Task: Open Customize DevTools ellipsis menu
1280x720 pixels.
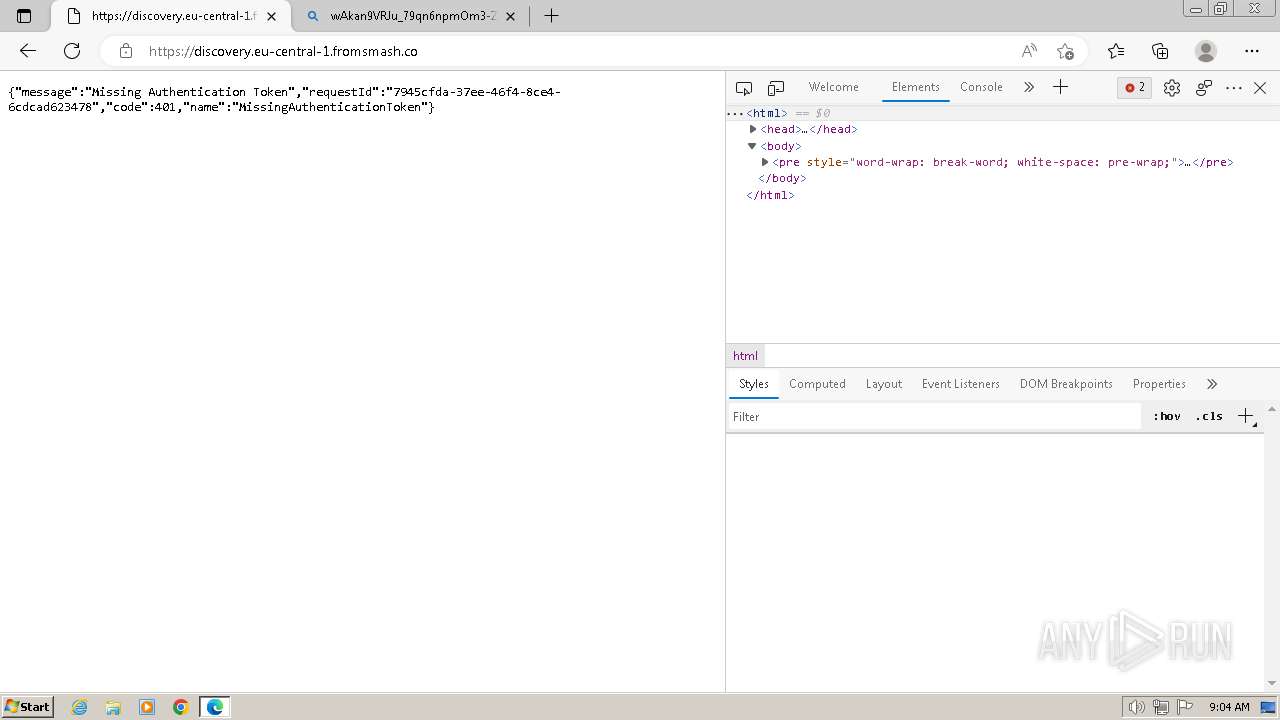Action: coord(1234,88)
